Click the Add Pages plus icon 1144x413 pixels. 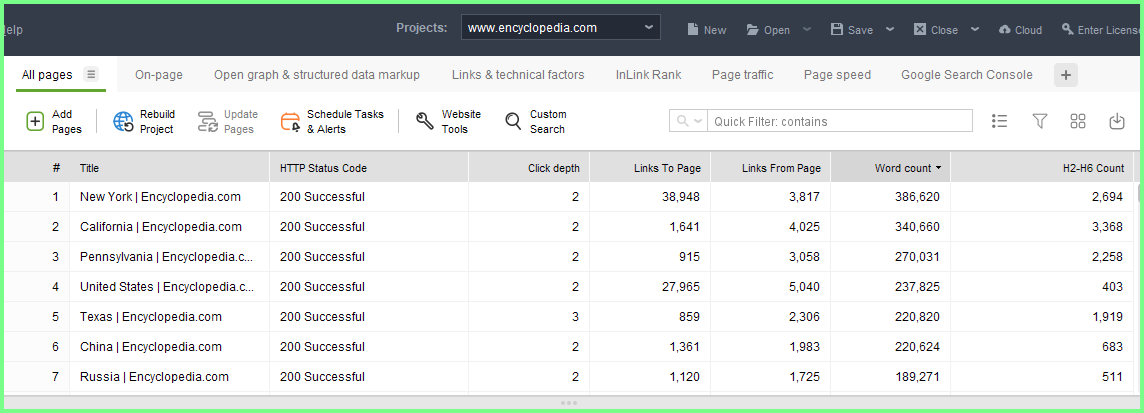[36, 121]
